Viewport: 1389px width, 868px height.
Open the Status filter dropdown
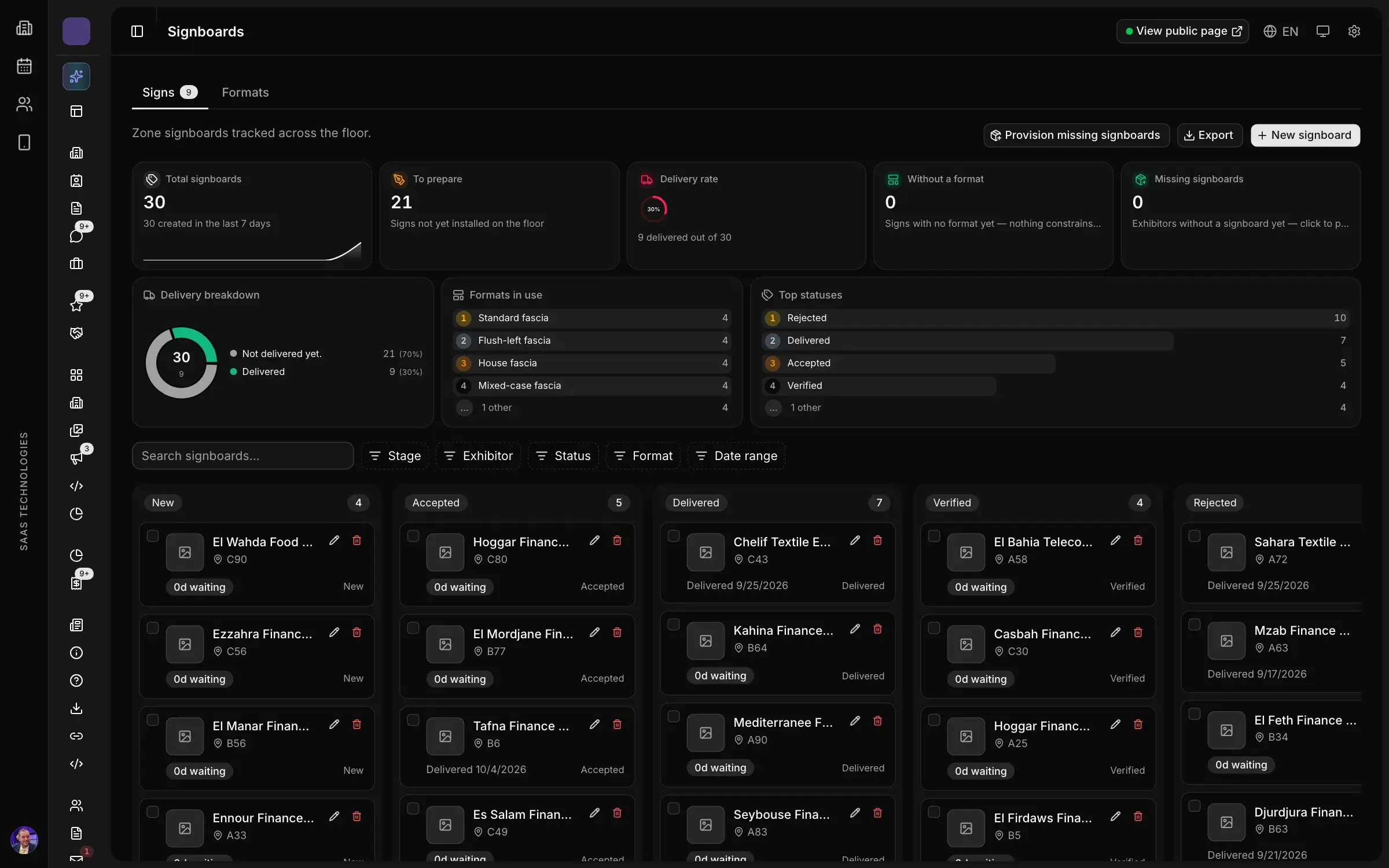point(564,456)
